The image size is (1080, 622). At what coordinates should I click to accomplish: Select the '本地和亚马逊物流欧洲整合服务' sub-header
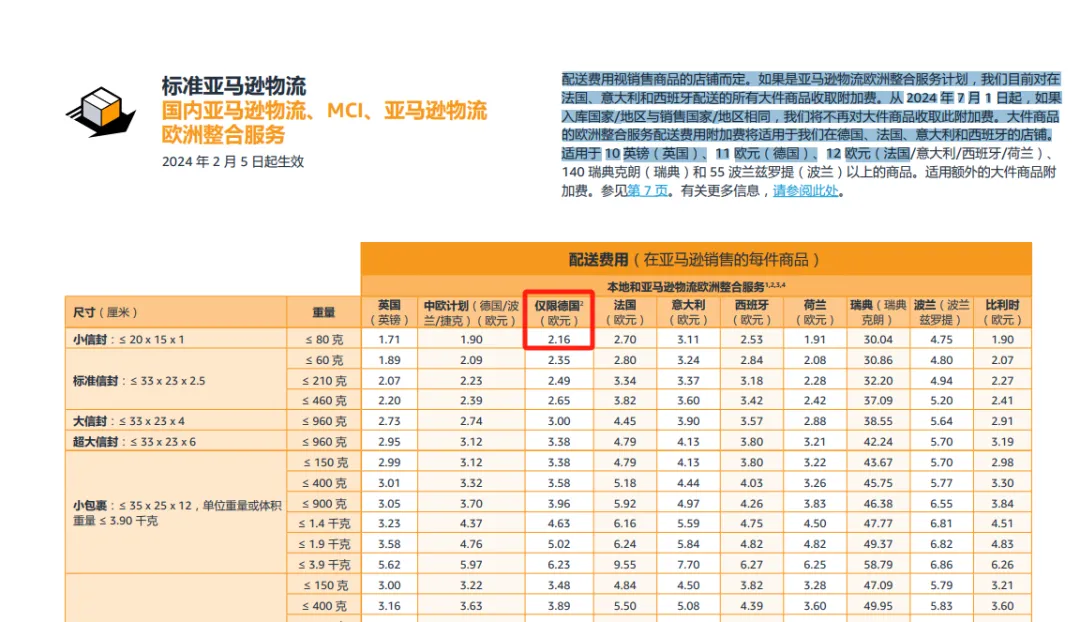[696, 286]
